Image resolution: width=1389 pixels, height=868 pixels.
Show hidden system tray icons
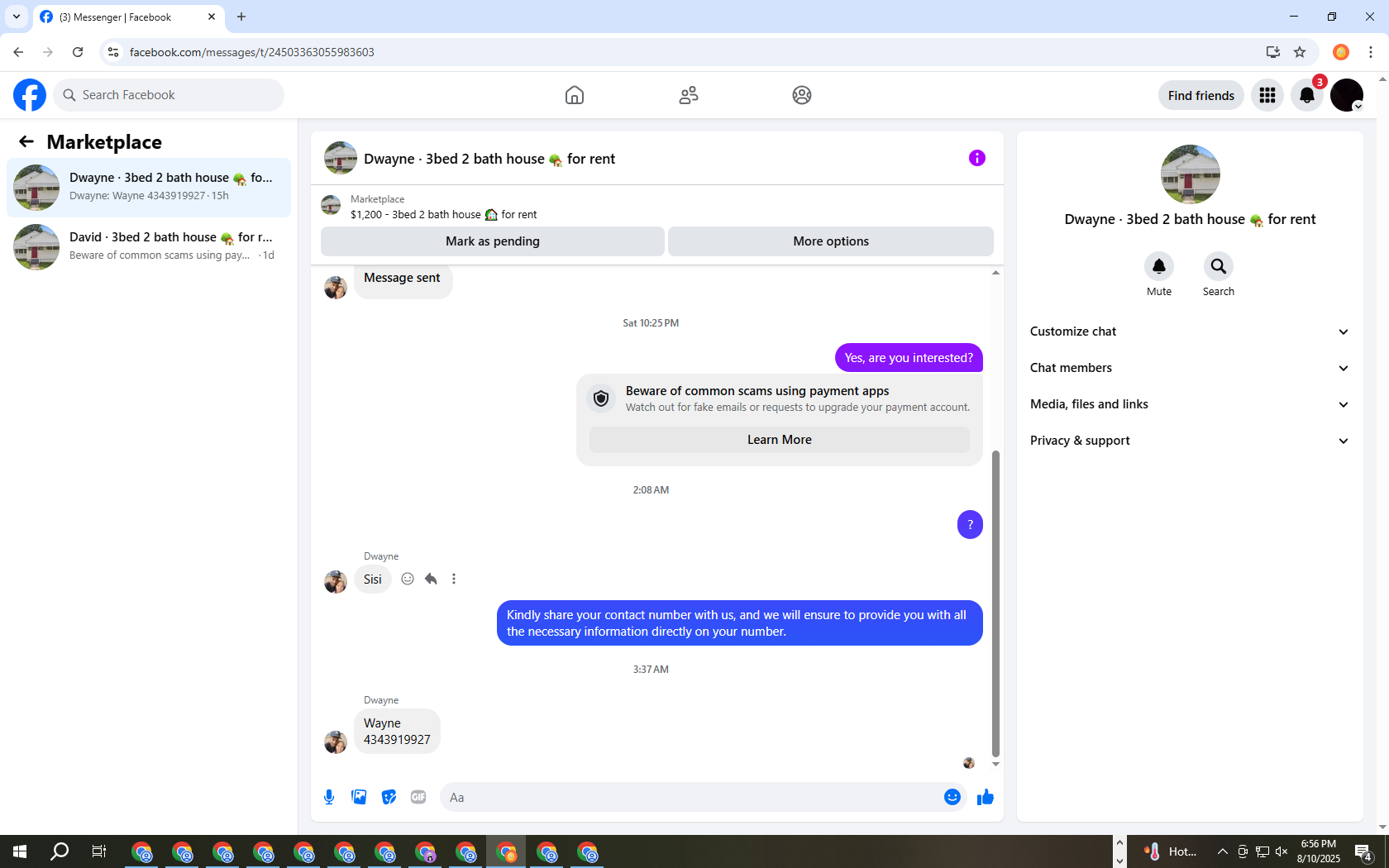pyautogui.click(x=1222, y=851)
